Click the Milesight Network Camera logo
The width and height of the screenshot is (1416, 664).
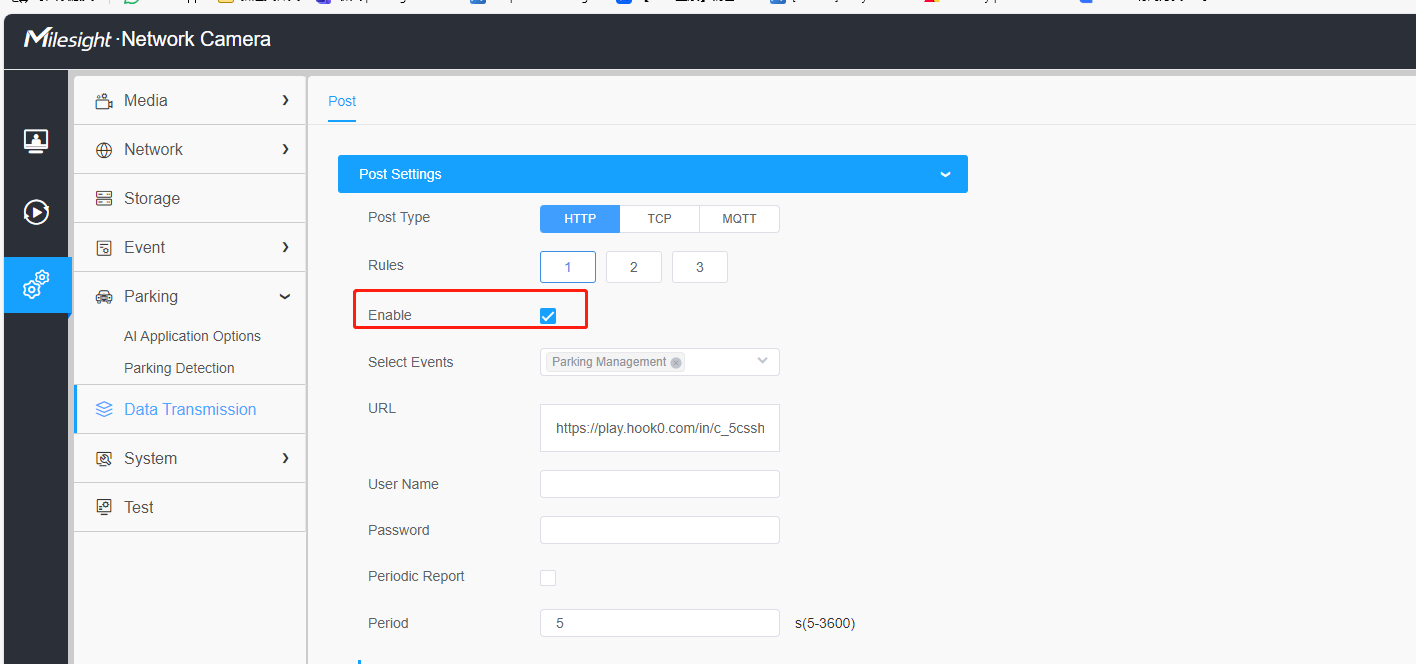click(147, 40)
